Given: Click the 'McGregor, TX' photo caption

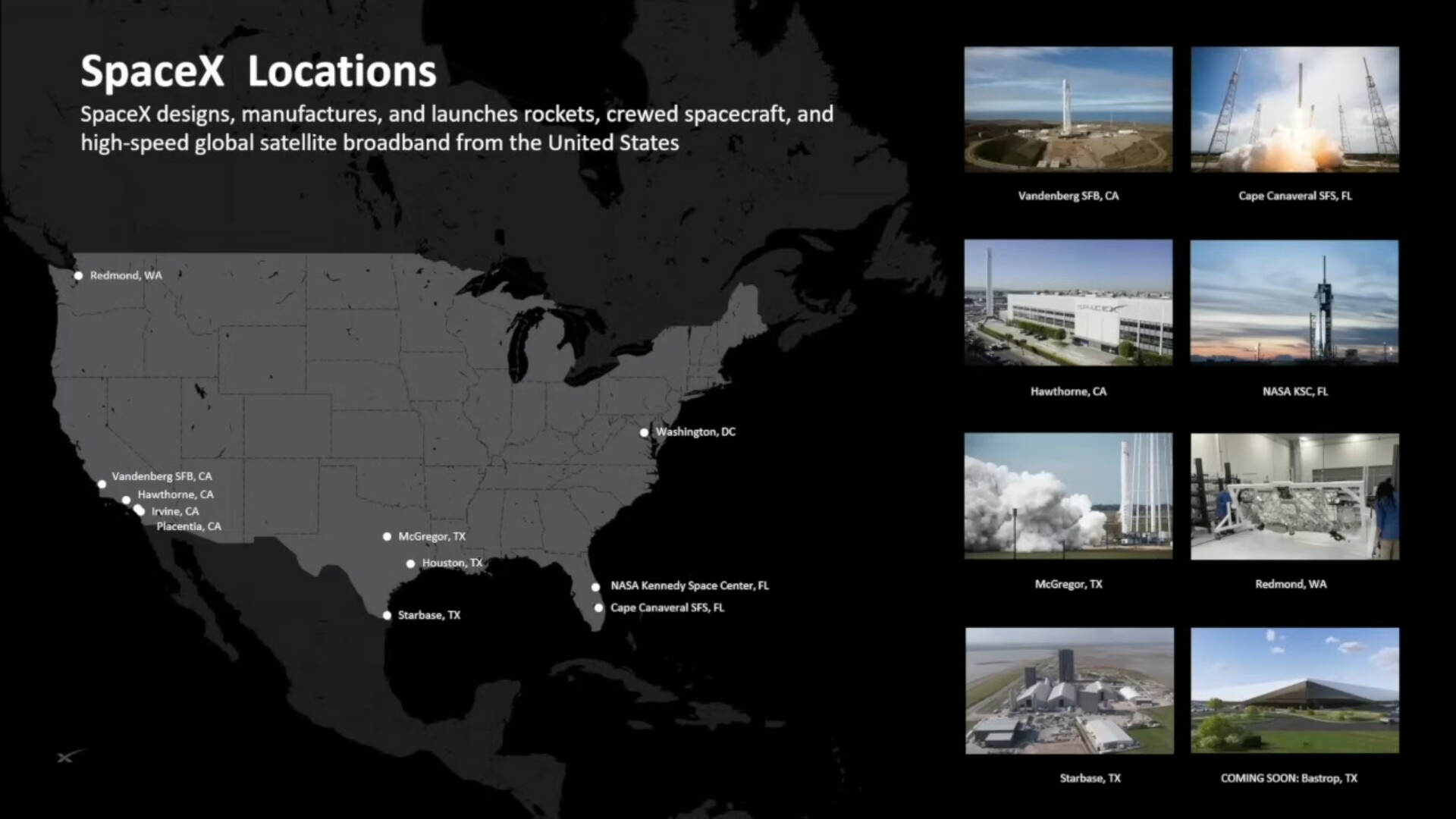Looking at the screenshot, I should (1068, 584).
